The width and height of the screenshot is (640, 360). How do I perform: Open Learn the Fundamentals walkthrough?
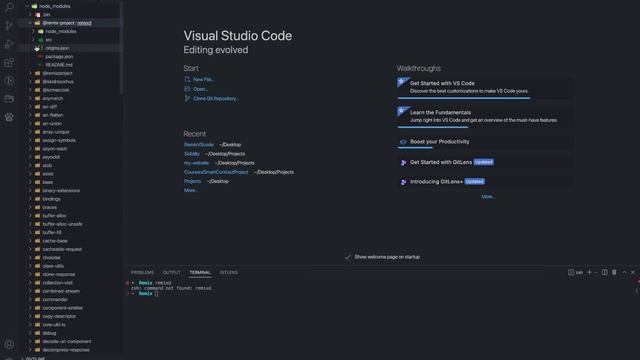click(484, 116)
